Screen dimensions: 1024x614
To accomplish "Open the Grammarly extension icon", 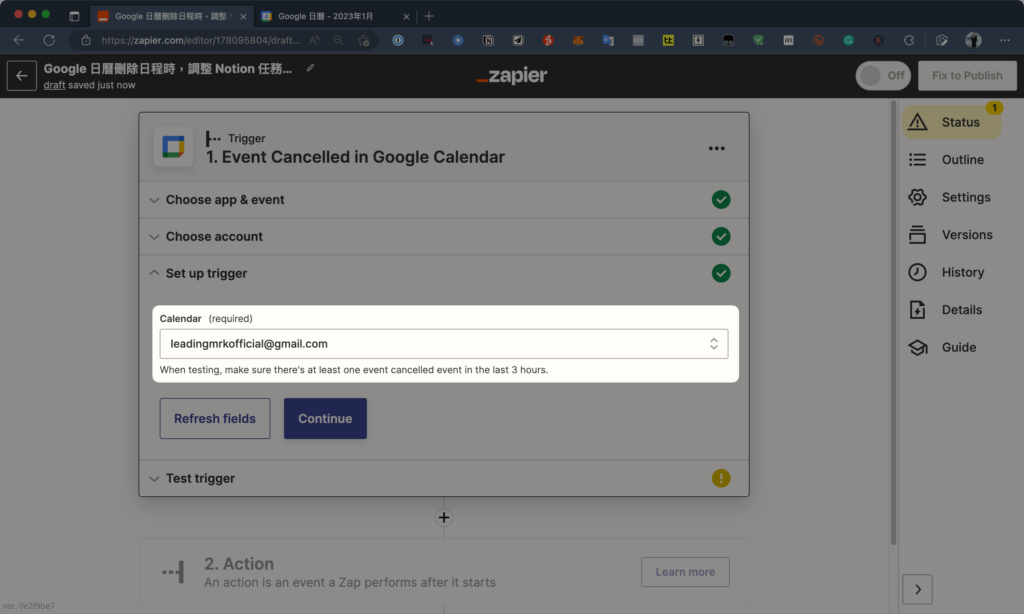I will (x=848, y=40).
